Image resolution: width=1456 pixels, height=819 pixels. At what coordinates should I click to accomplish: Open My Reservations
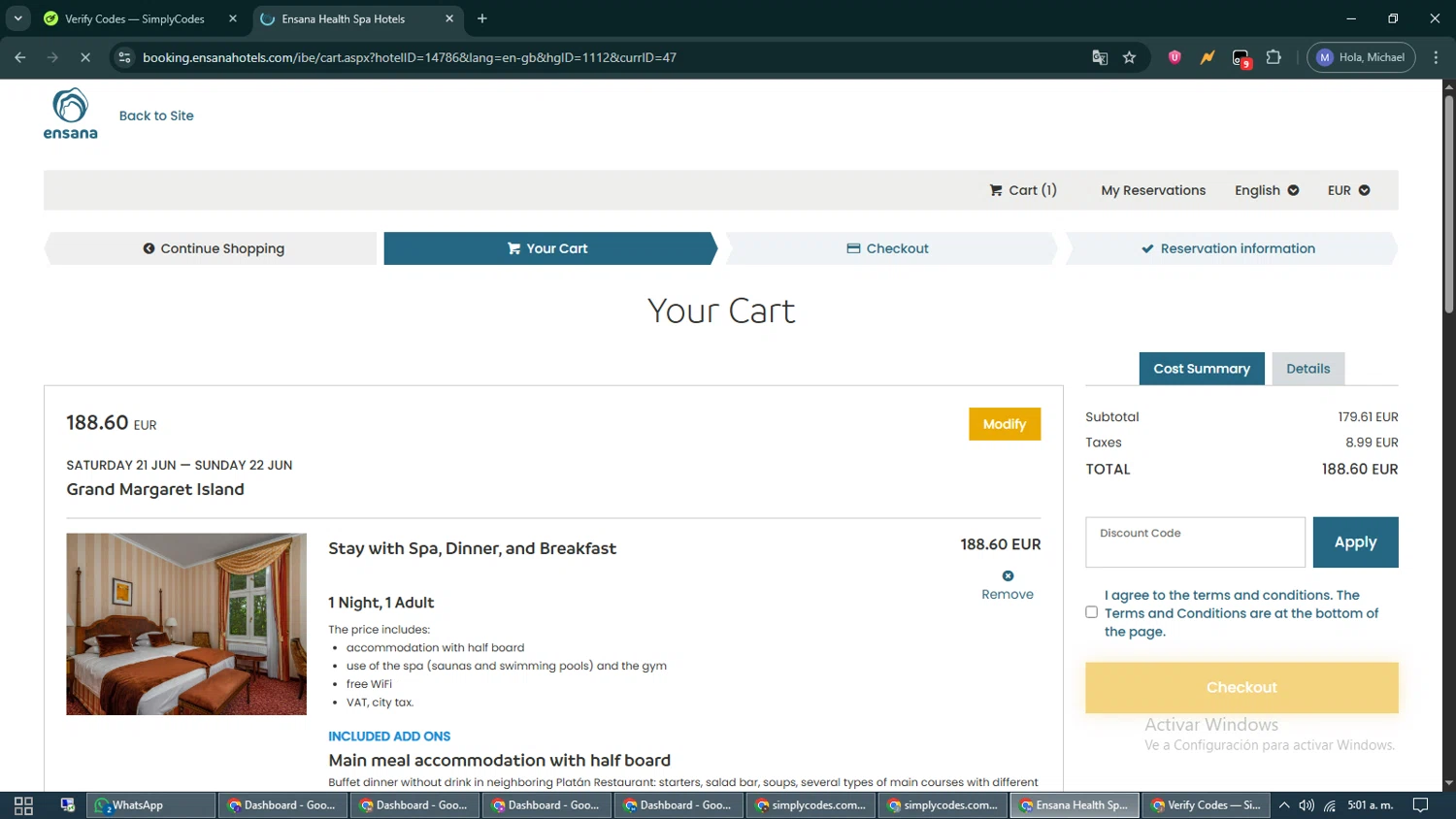[x=1153, y=190]
